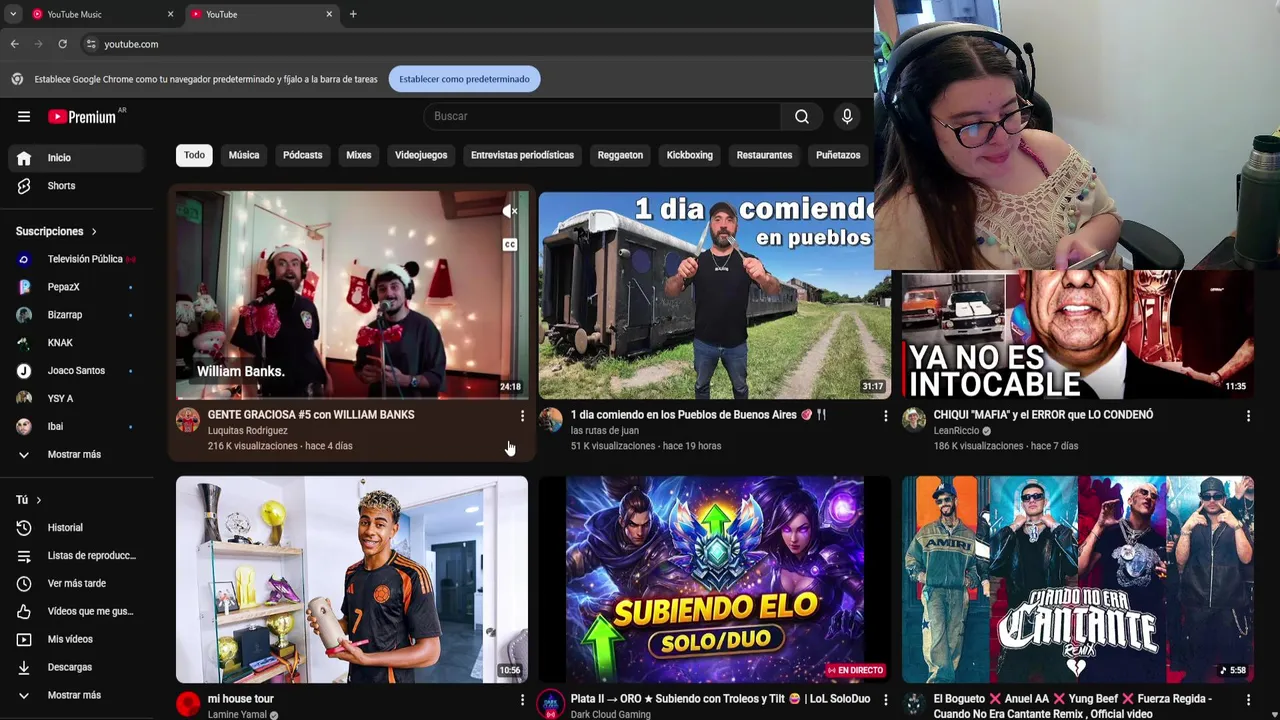This screenshot has width=1280, height=720.
Task: Open options for mi house tour video
Action: click(522, 700)
